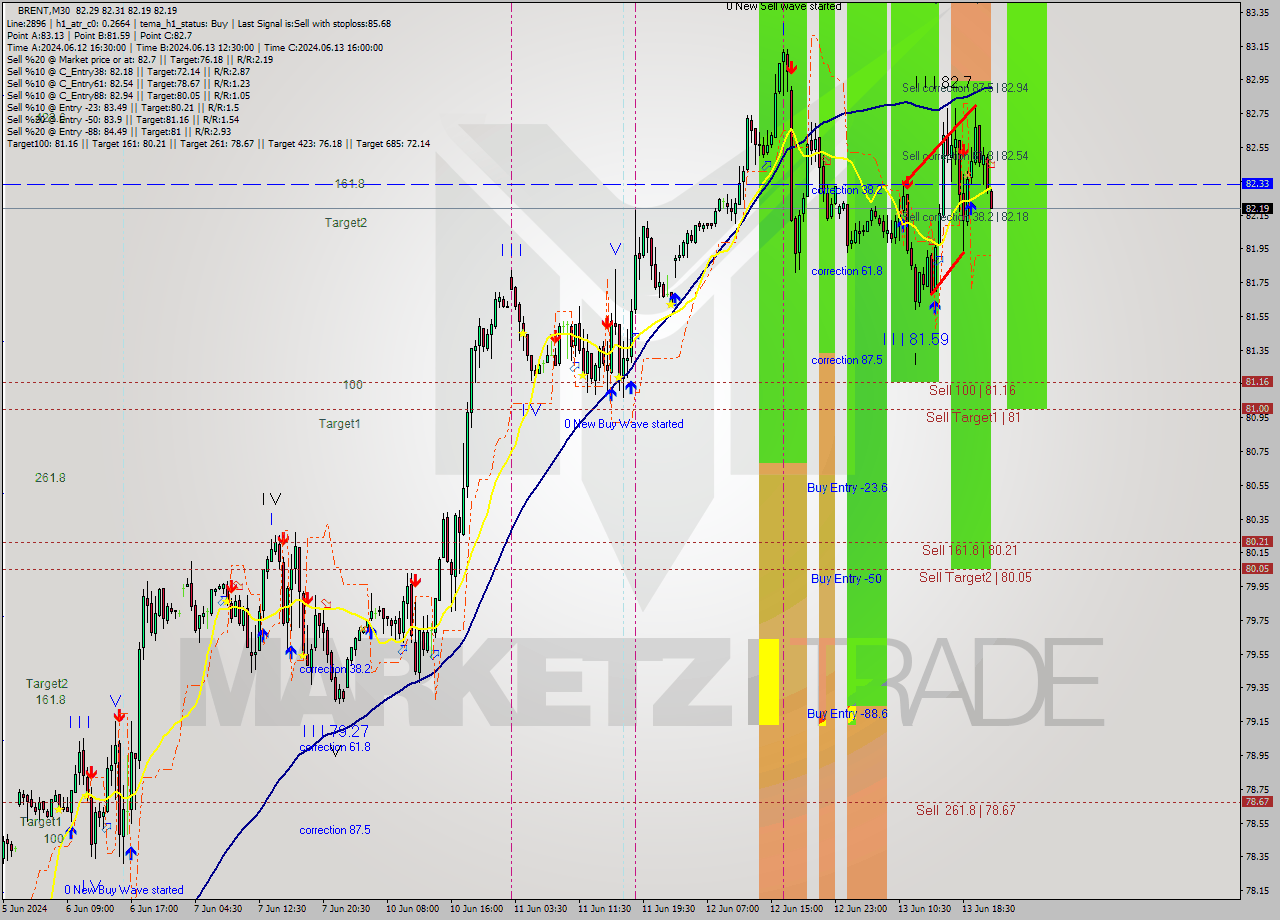The width and height of the screenshot is (1280, 920).
Task: Click the red 81.00 price tag
Action: point(1256,409)
